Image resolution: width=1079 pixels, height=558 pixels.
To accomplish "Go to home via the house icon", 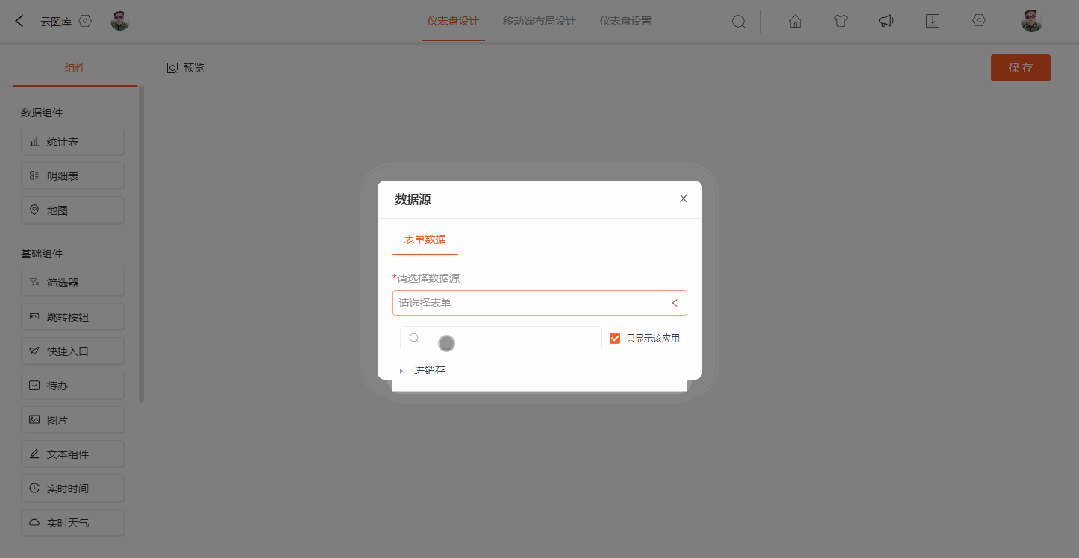I will click(x=795, y=21).
